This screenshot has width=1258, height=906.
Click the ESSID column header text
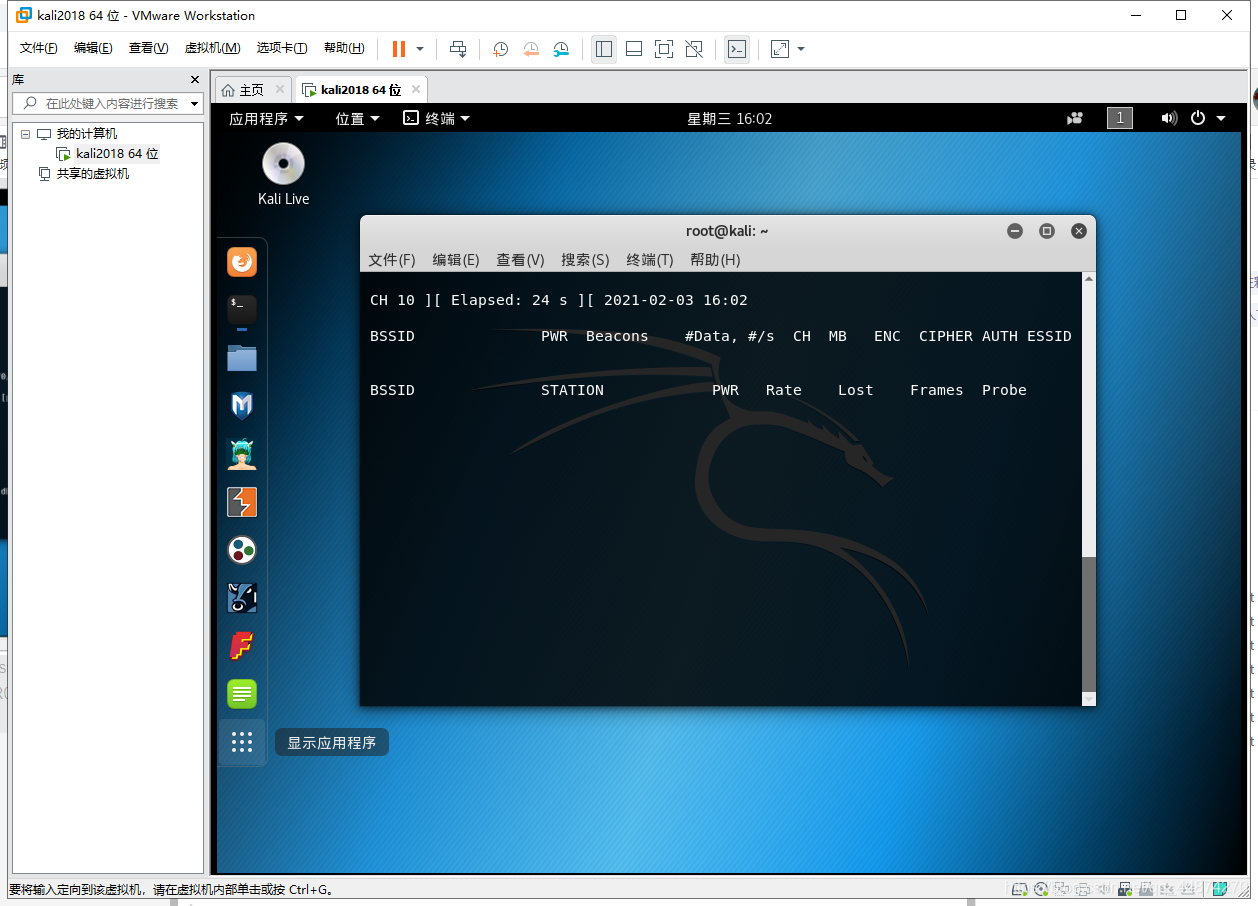[1049, 336]
